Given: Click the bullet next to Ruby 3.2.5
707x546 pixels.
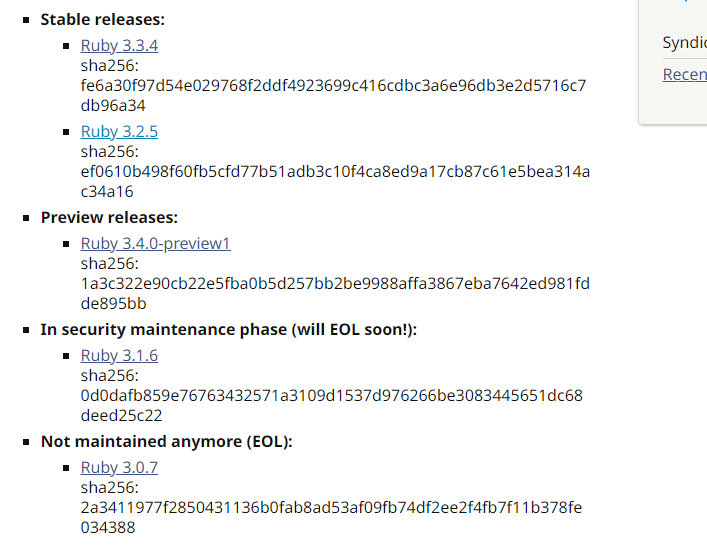Looking at the screenshot, I should pyautogui.click(x=67, y=133).
